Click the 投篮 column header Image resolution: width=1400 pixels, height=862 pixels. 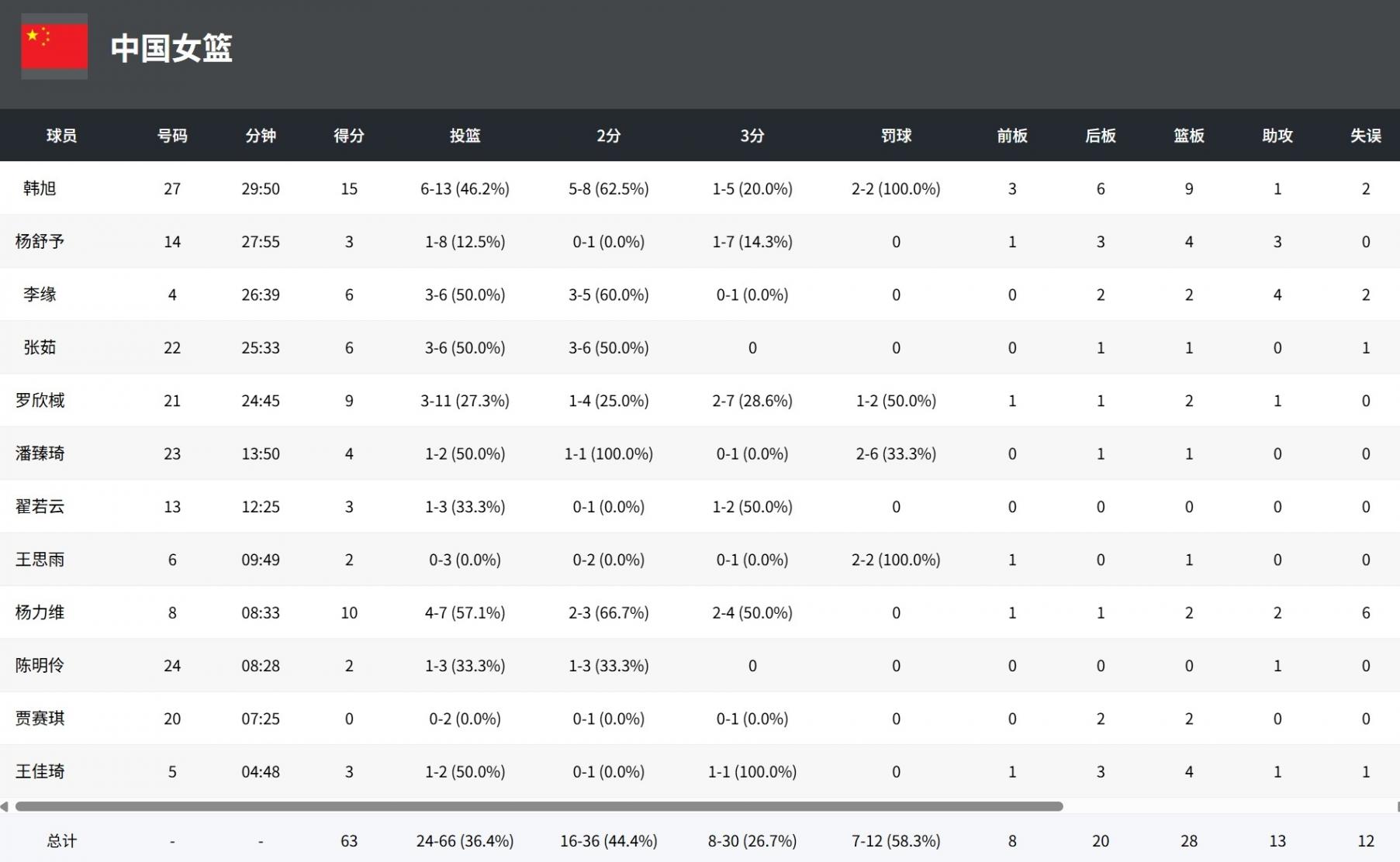(465, 136)
